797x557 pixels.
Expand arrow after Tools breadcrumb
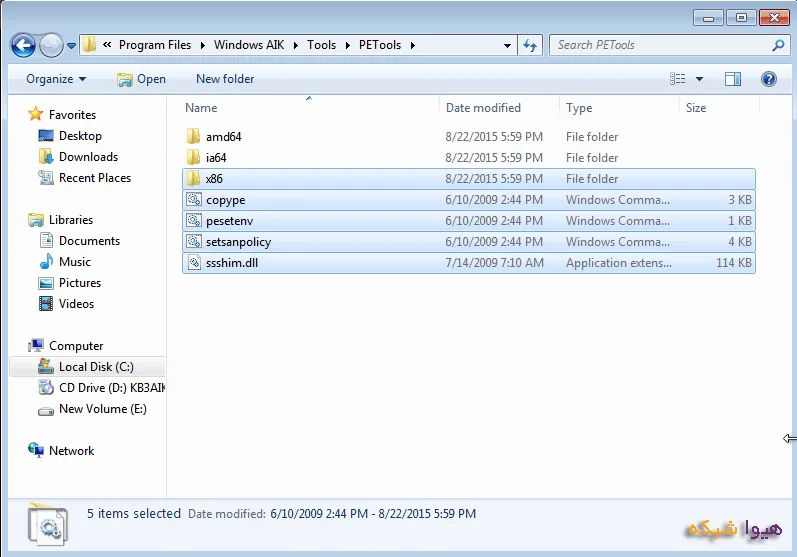348,45
